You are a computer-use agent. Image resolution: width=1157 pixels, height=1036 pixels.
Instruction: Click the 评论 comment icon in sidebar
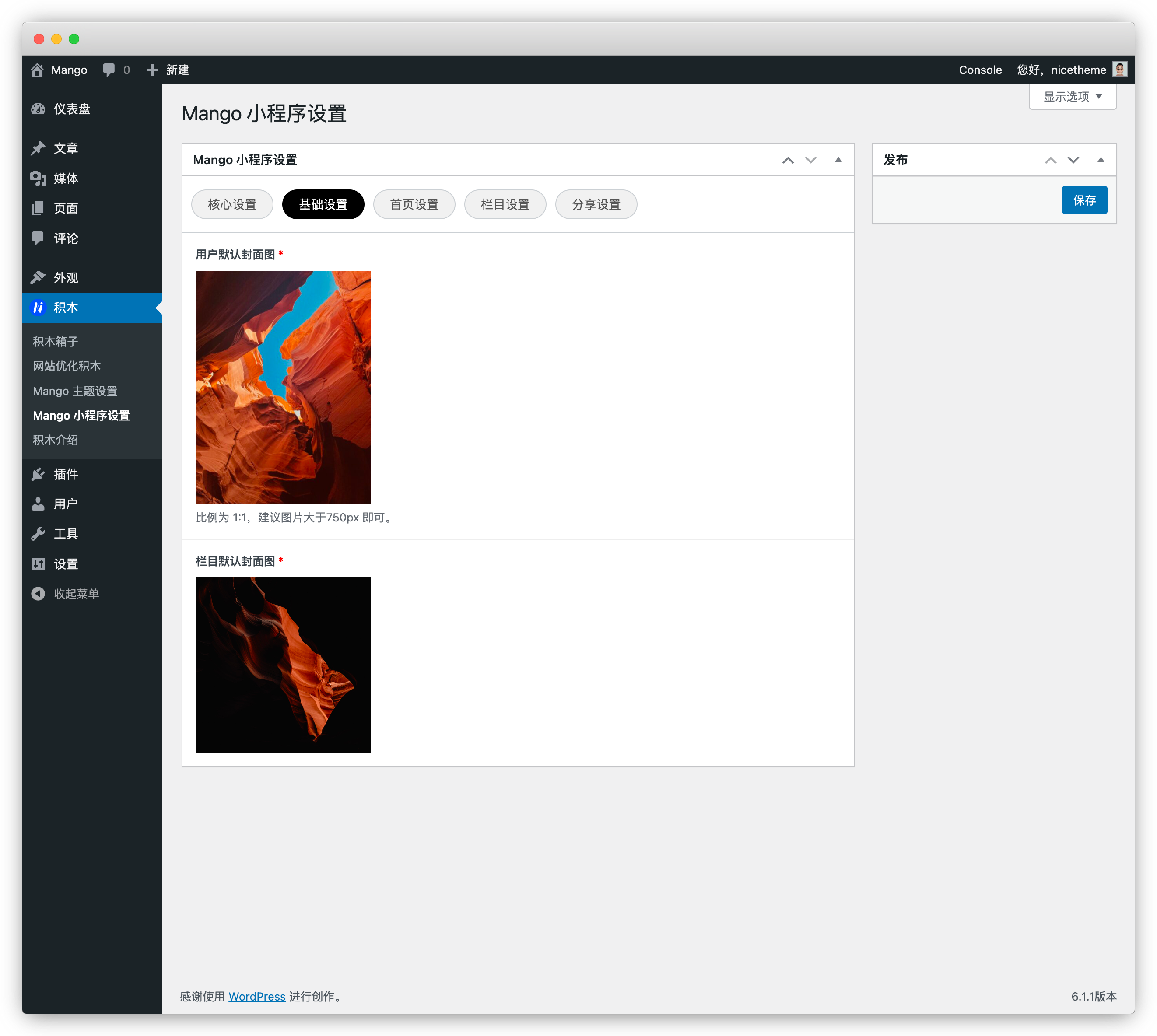(38, 238)
